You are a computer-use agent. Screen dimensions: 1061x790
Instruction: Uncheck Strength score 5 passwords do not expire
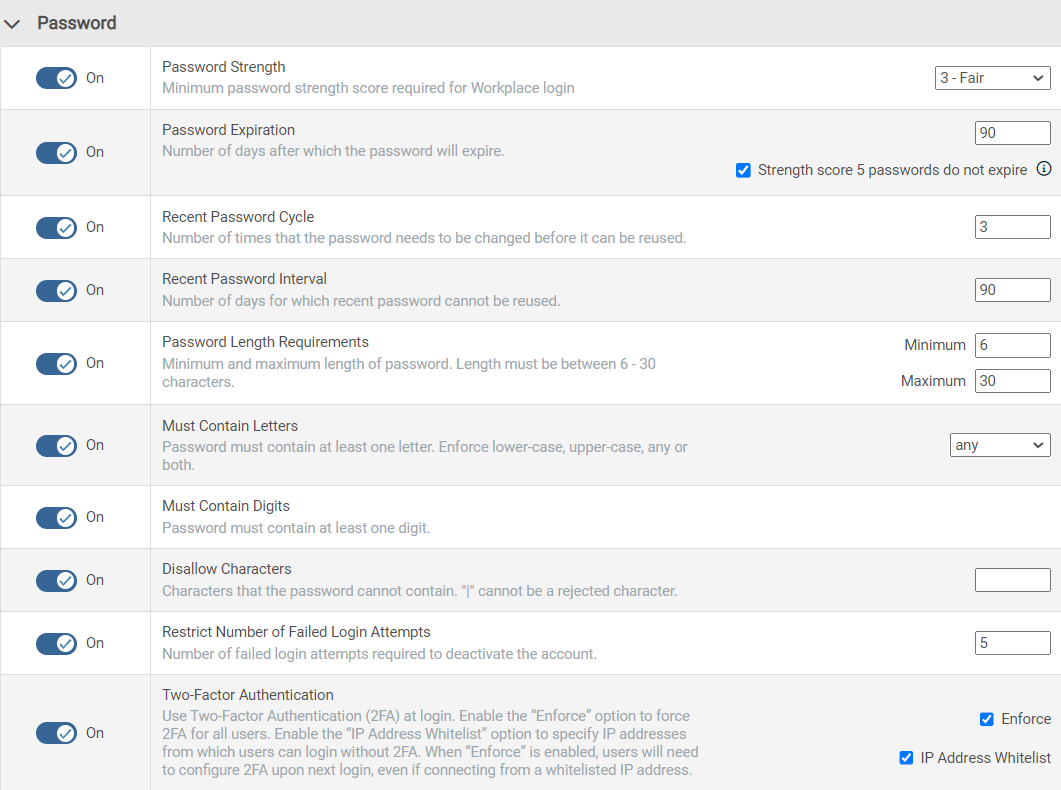pyautogui.click(x=743, y=170)
